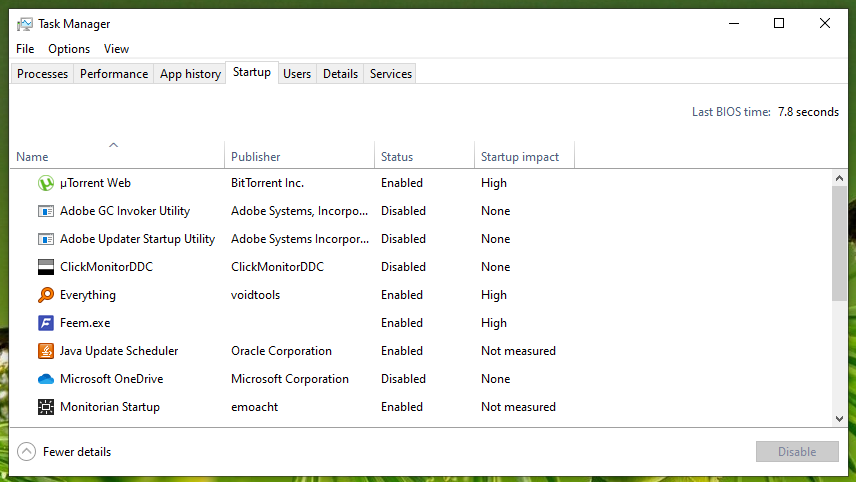
Task: Switch to the Details tab
Action: coord(340,74)
